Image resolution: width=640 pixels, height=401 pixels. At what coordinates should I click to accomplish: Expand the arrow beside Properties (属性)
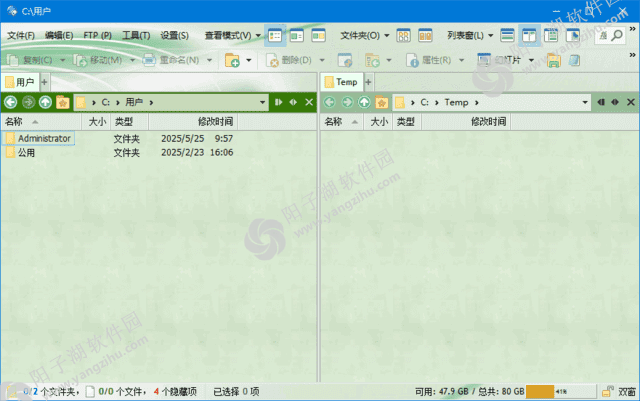[461, 60]
